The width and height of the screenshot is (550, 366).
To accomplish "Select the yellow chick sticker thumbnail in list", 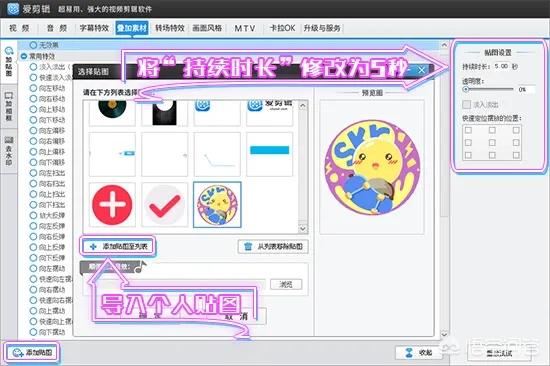I will pyautogui.click(x=217, y=205).
